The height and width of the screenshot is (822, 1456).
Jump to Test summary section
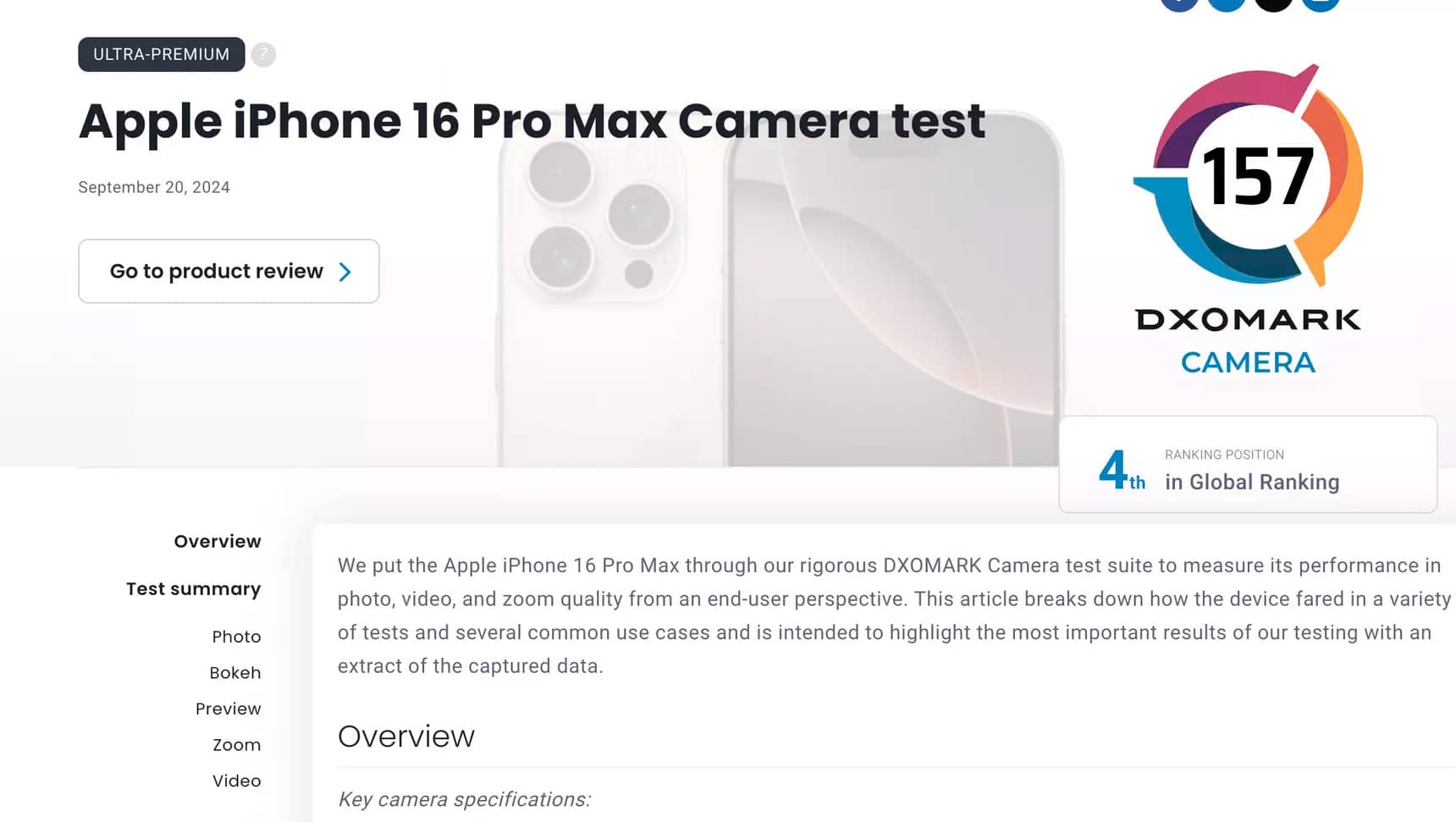coord(194,589)
